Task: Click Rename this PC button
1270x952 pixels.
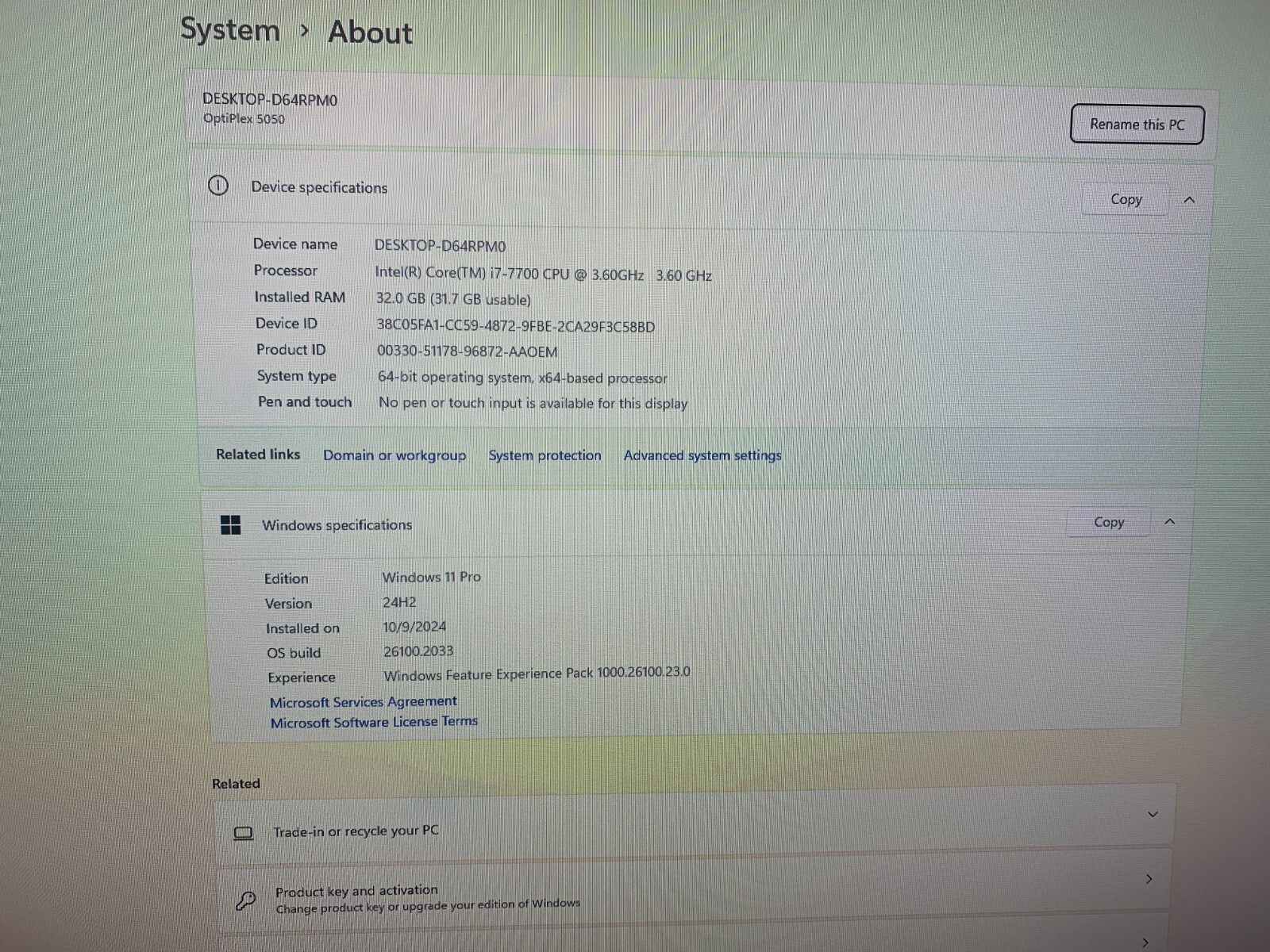Action: 1137,125
